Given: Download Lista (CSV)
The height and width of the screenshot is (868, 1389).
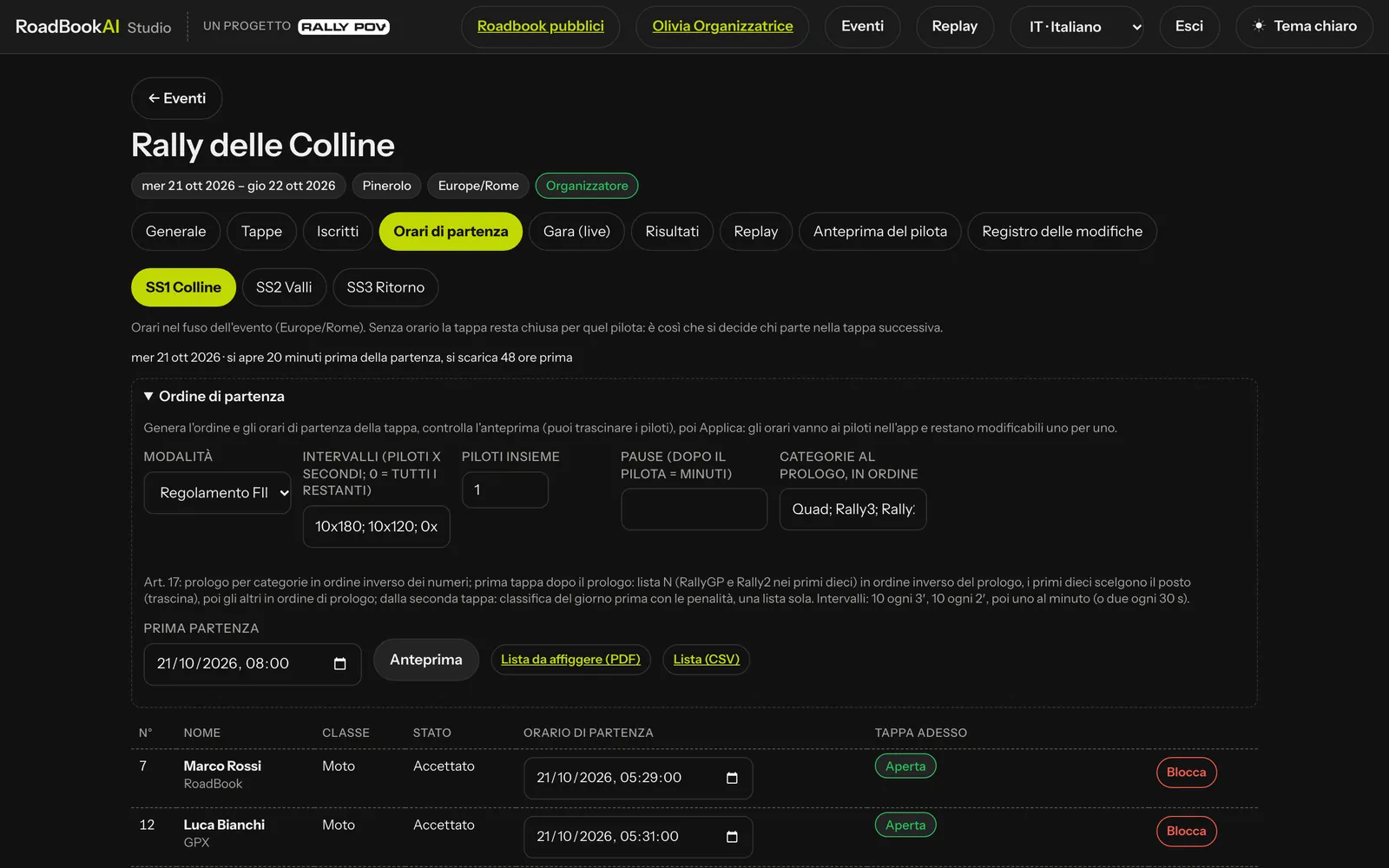Looking at the screenshot, I should [706, 660].
